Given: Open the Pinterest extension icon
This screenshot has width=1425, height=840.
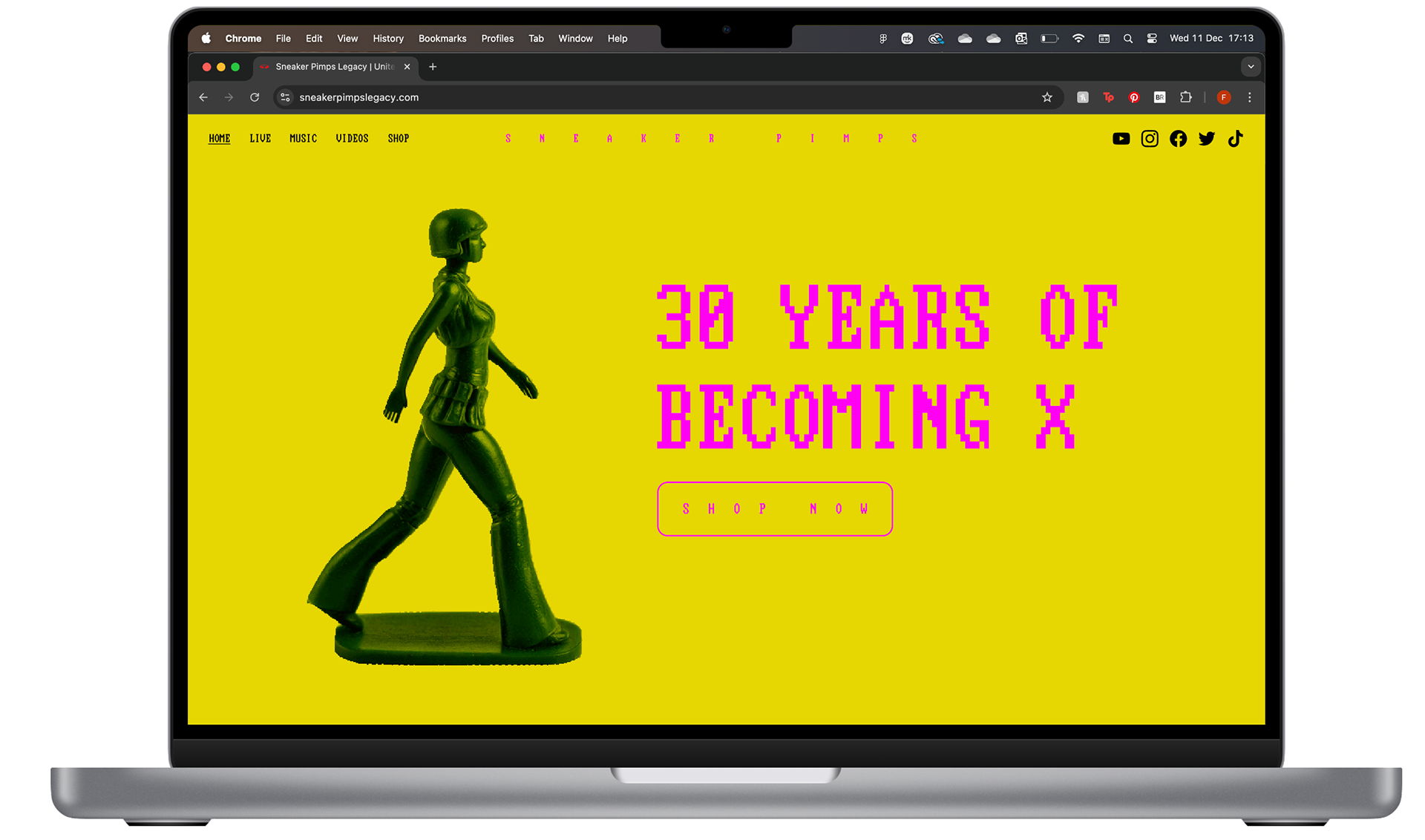Looking at the screenshot, I should (1134, 97).
